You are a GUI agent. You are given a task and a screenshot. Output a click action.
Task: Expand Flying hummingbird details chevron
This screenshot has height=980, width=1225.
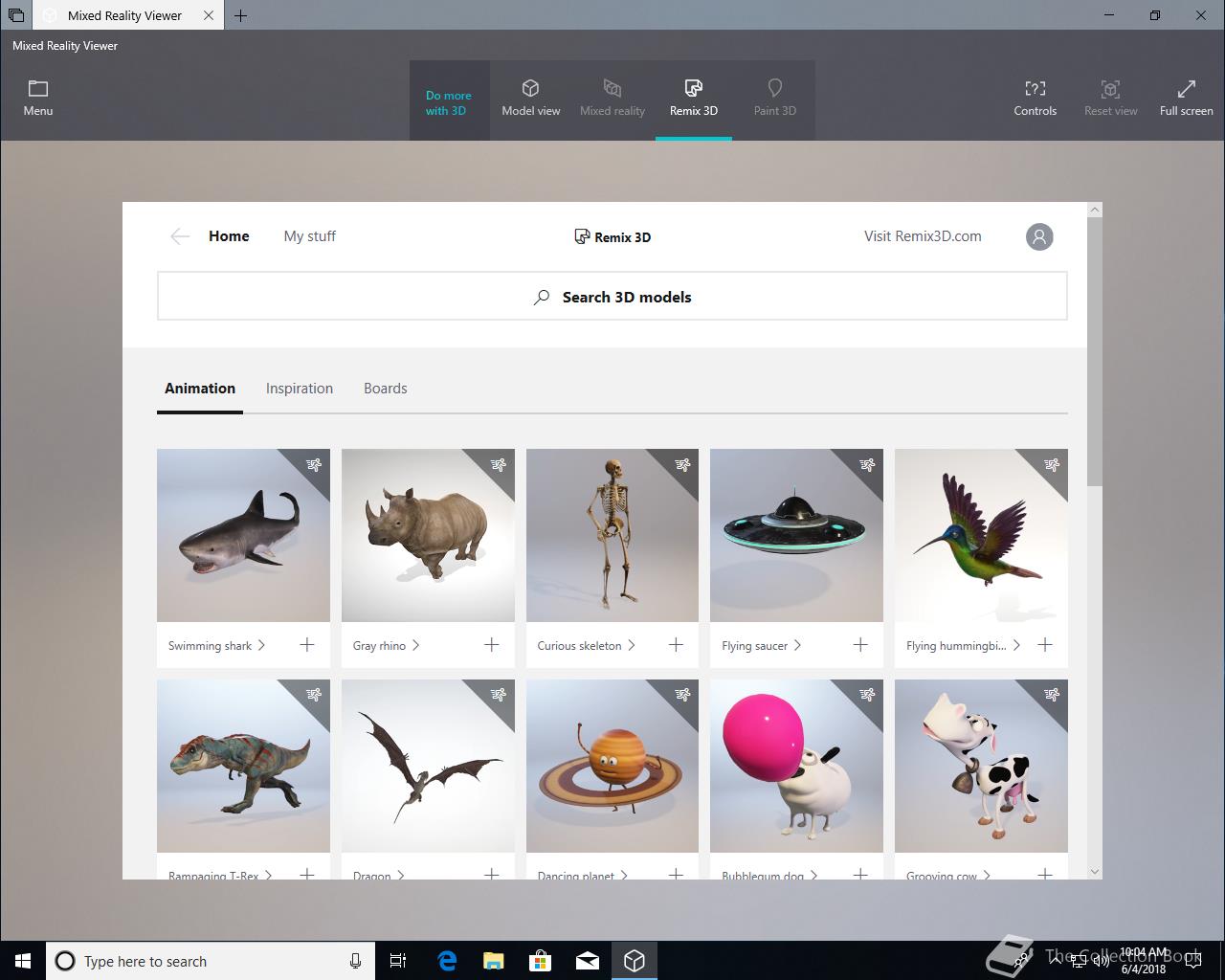1016,645
